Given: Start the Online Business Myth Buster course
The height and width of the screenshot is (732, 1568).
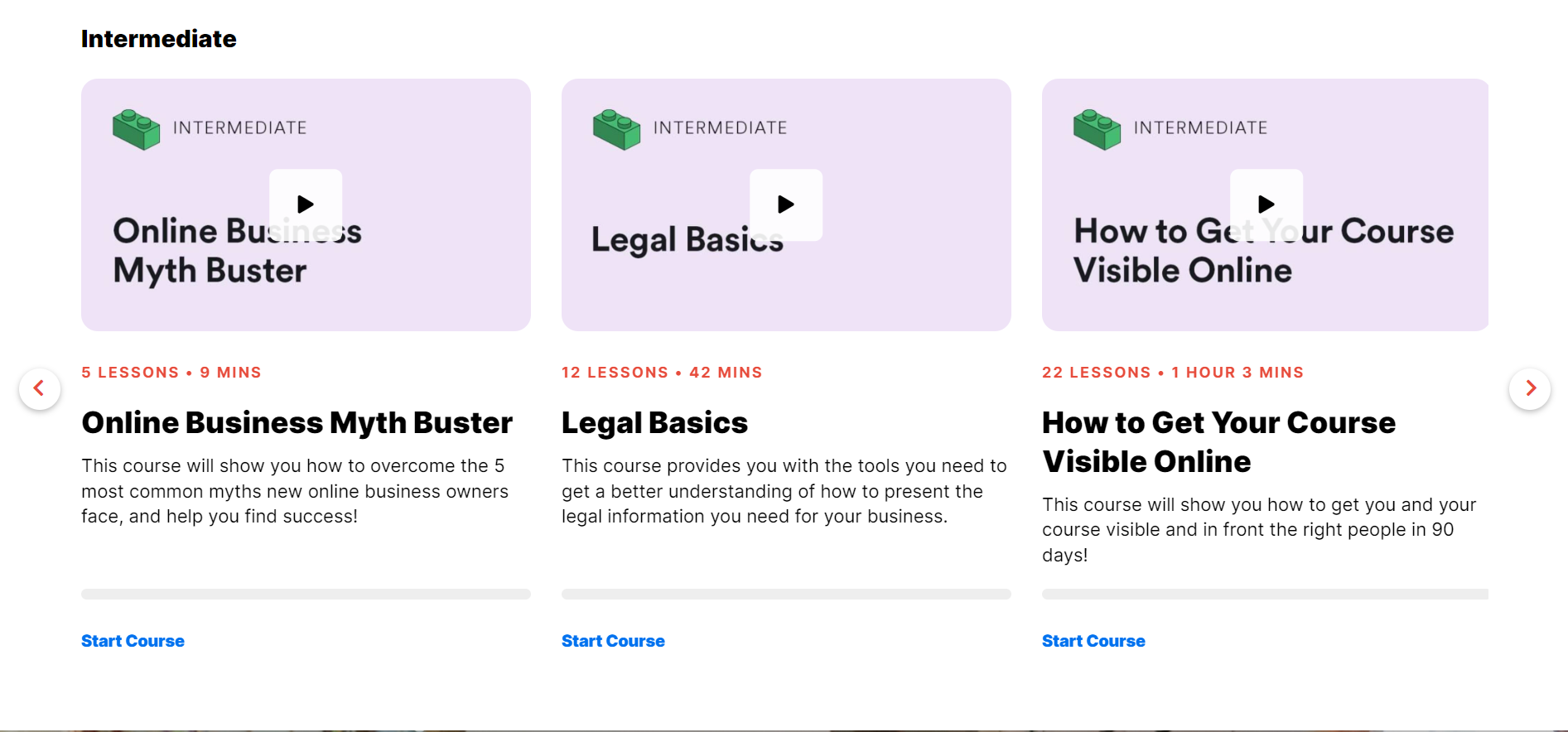Looking at the screenshot, I should (133, 641).
